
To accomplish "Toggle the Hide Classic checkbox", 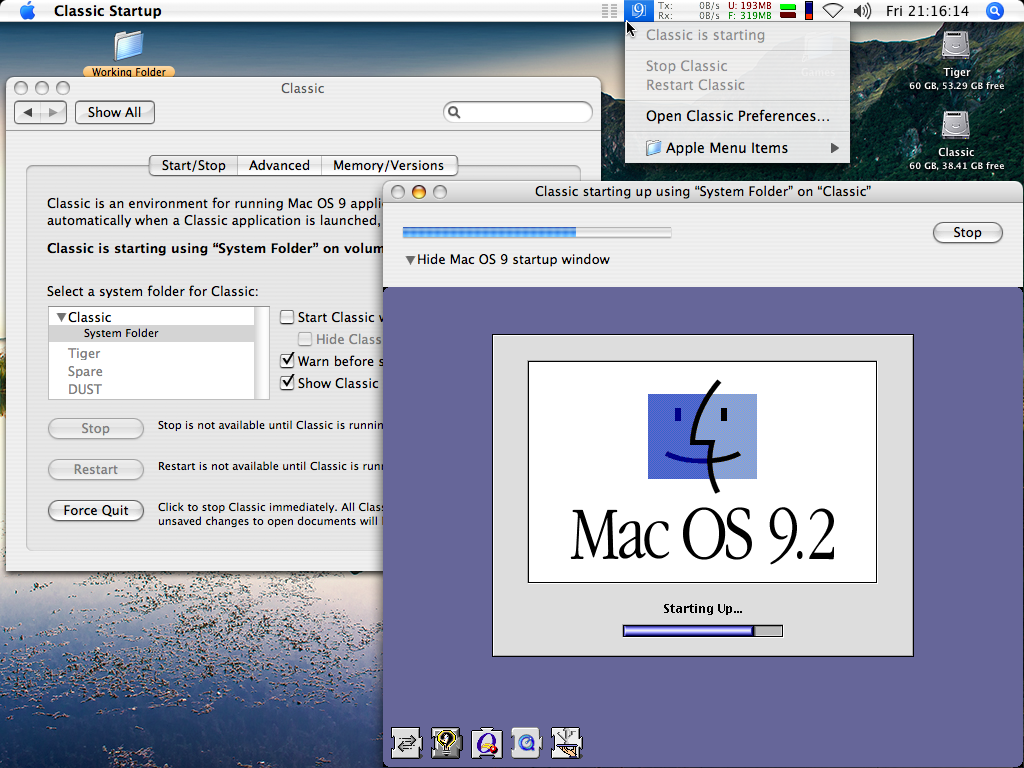I will point(305,339).
